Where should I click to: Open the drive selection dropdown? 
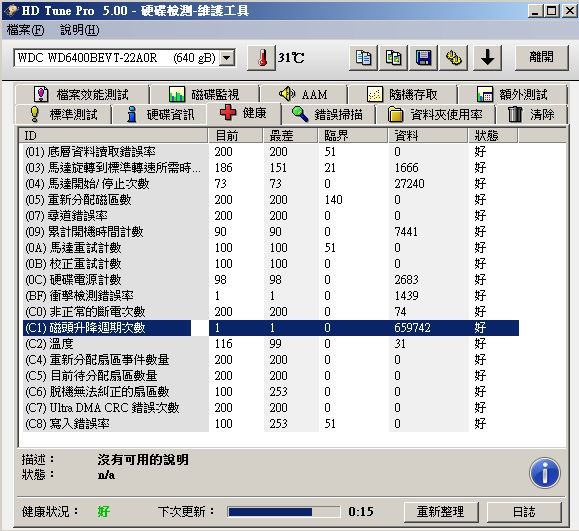tap(227, 58)
